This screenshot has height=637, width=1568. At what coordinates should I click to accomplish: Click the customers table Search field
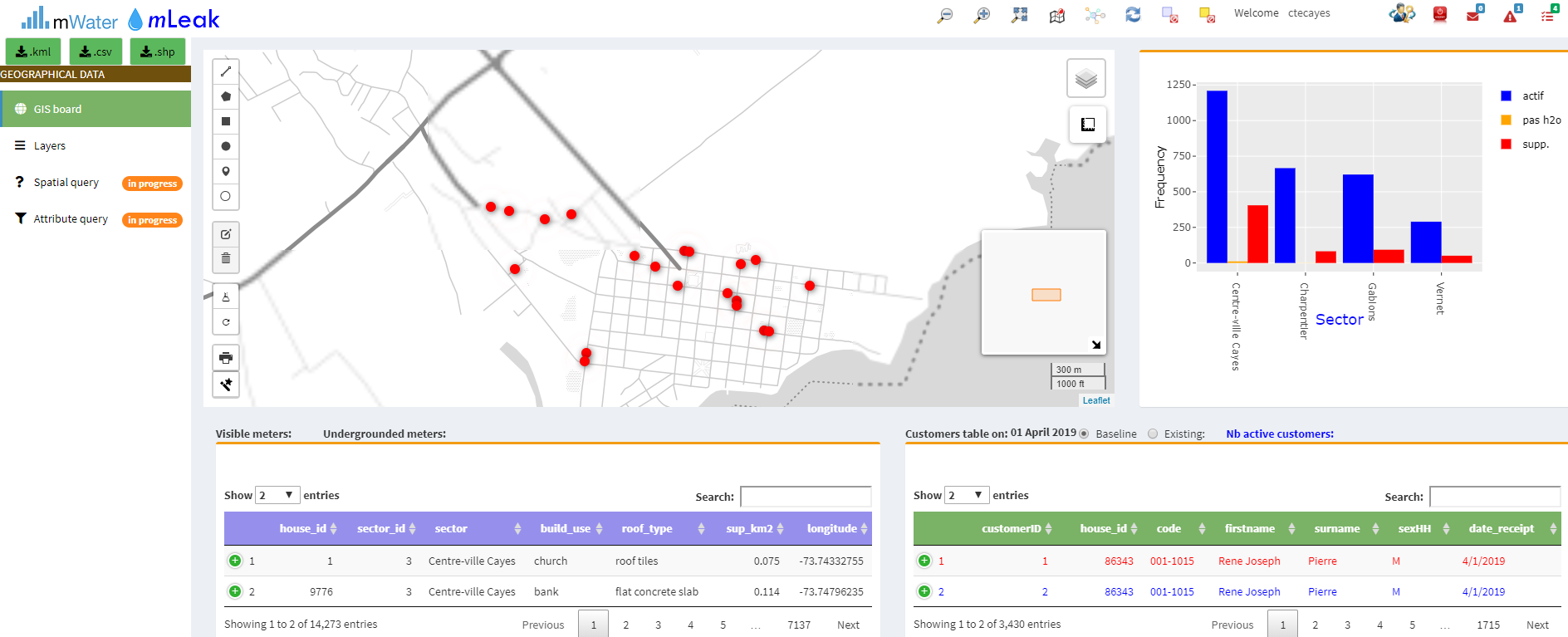click(x=1495, y=497)
